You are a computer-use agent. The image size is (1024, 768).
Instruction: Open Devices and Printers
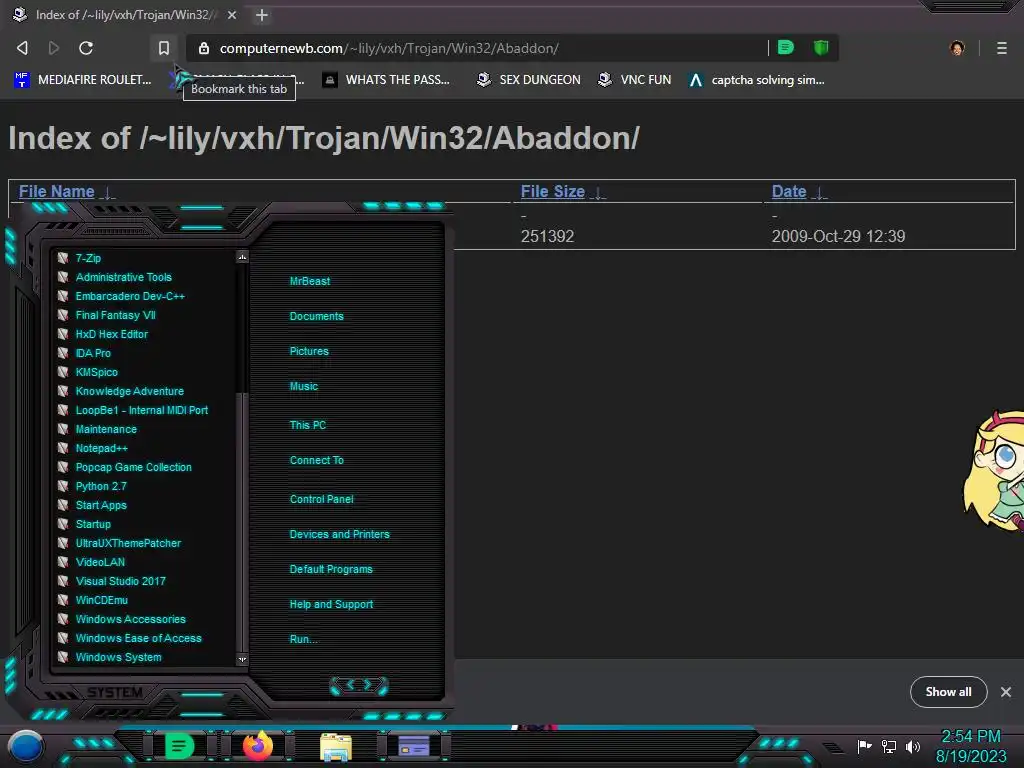pos(339,534)
